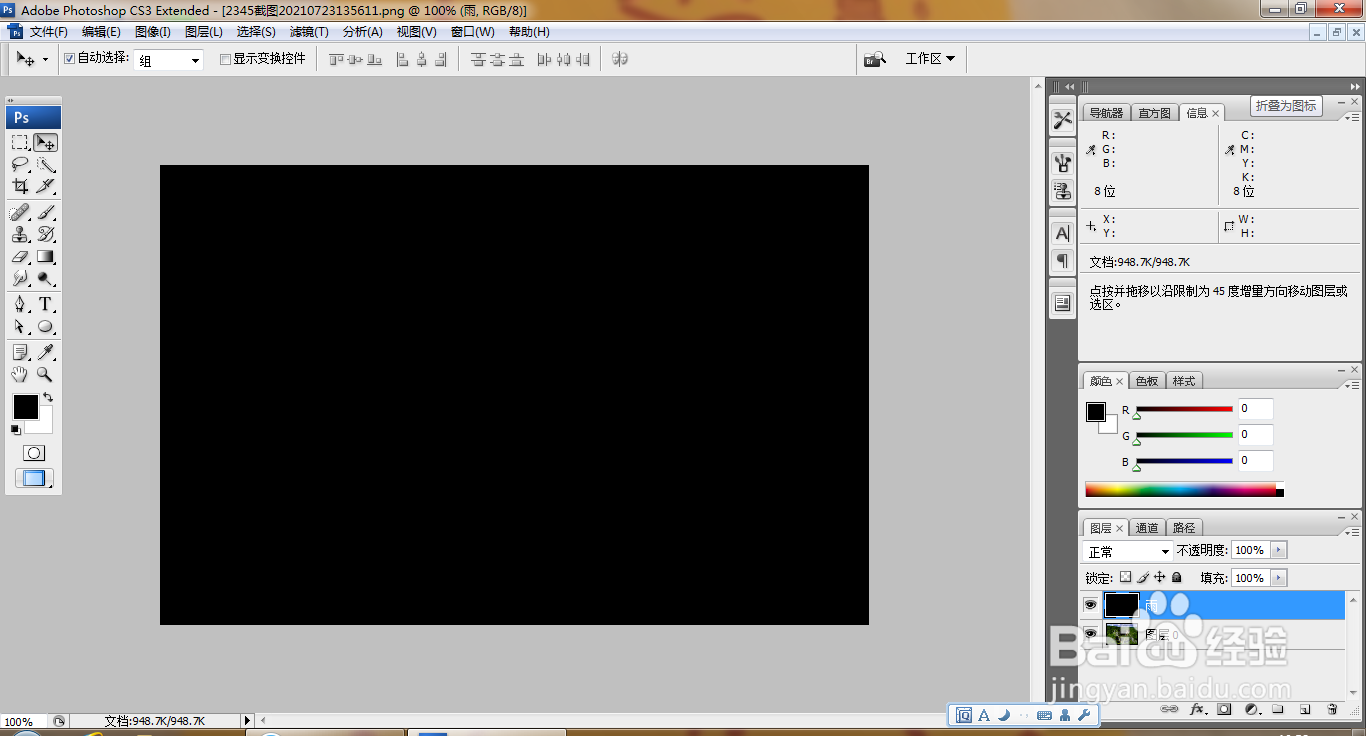
Task: Click the R value input field
Action: point(1255,409)
